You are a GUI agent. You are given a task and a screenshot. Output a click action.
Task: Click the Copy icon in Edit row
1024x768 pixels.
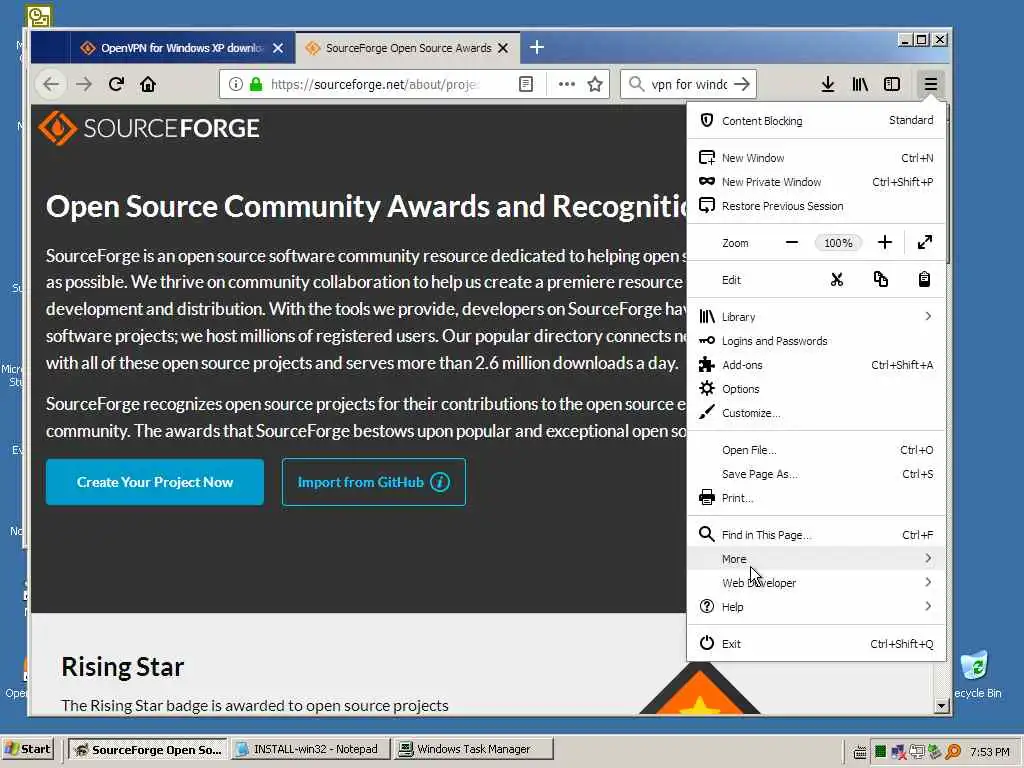[x=880, y=280]
